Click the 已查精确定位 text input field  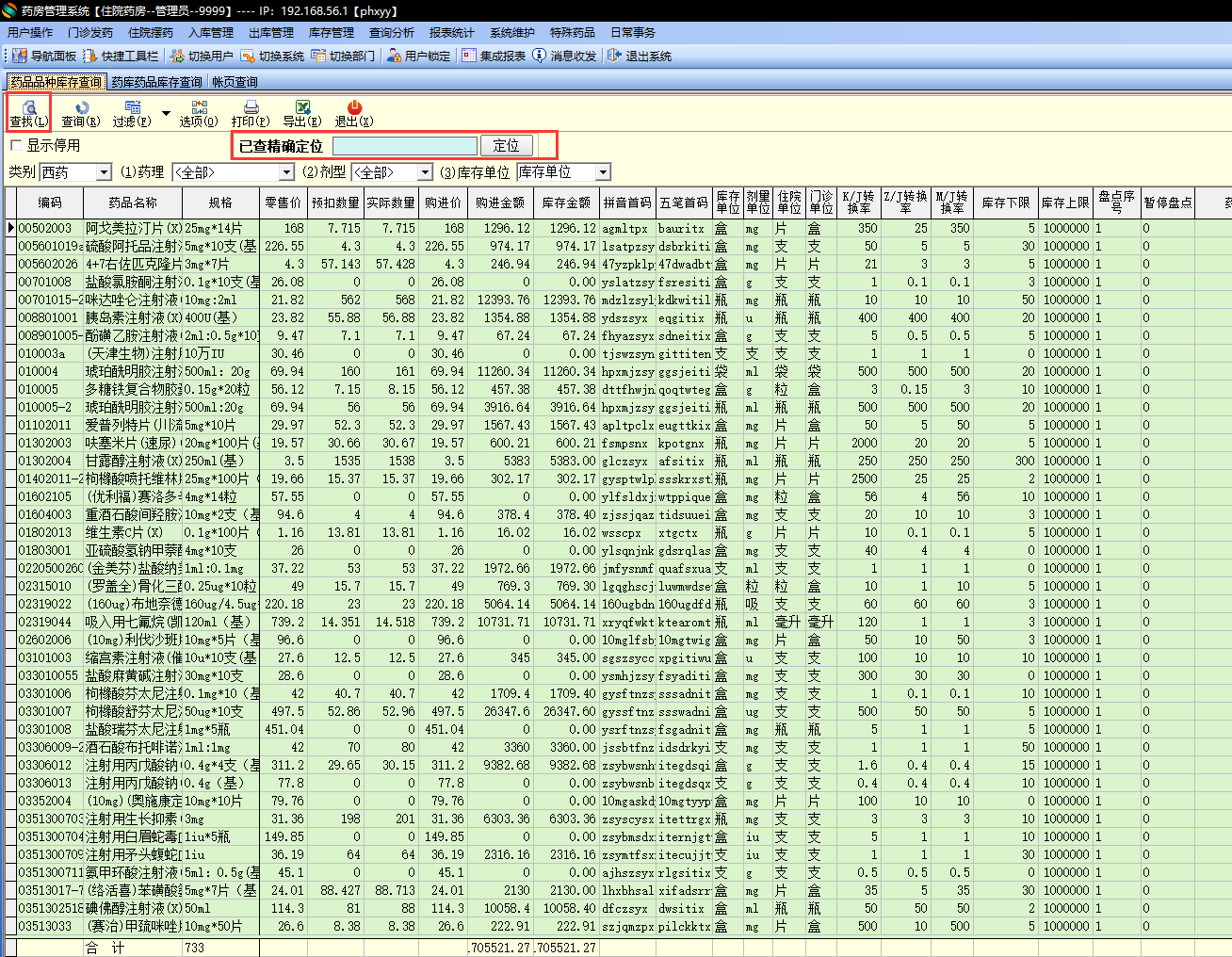(x=405, y=146)
